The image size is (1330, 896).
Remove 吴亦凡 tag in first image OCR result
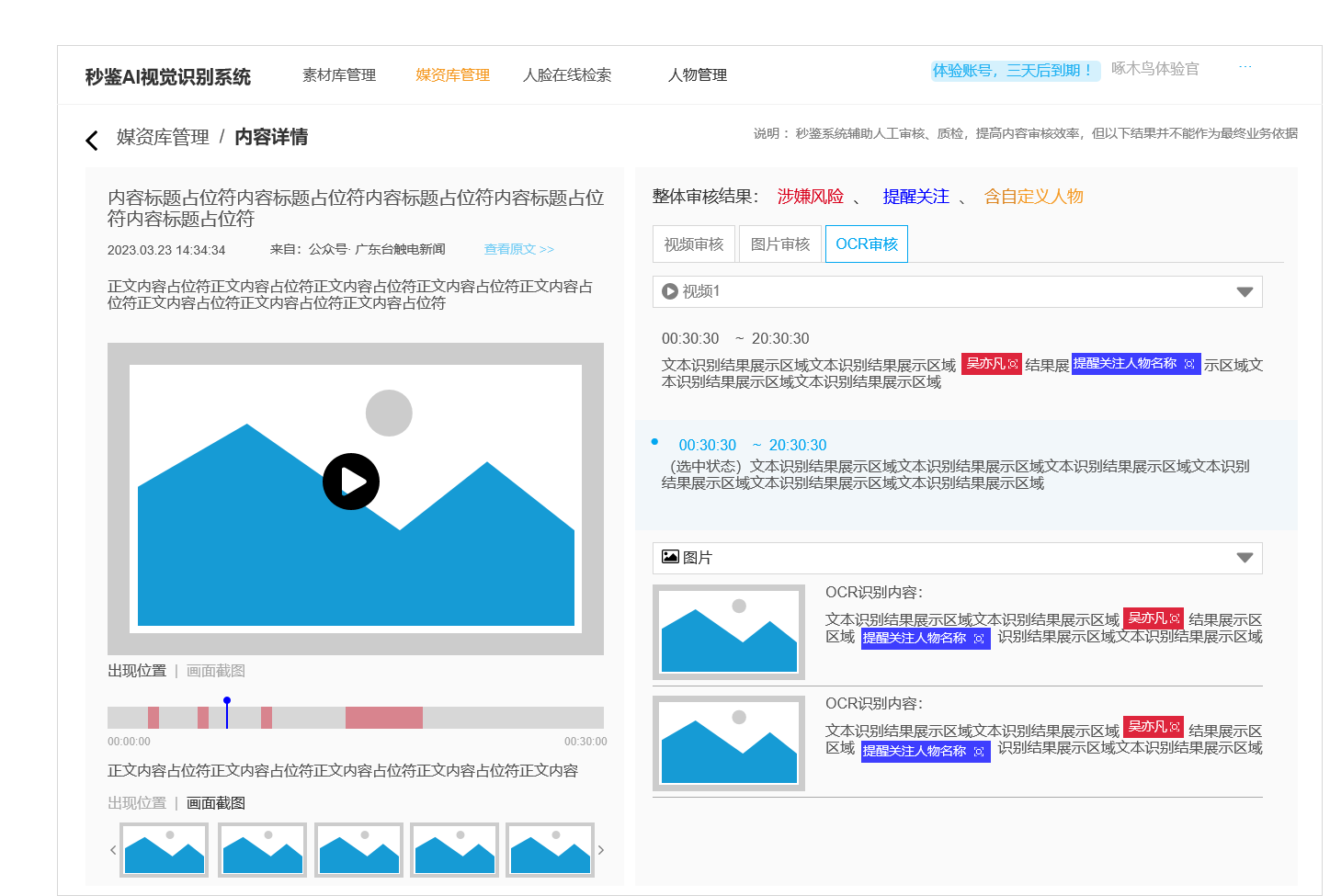click(1175, 618)
